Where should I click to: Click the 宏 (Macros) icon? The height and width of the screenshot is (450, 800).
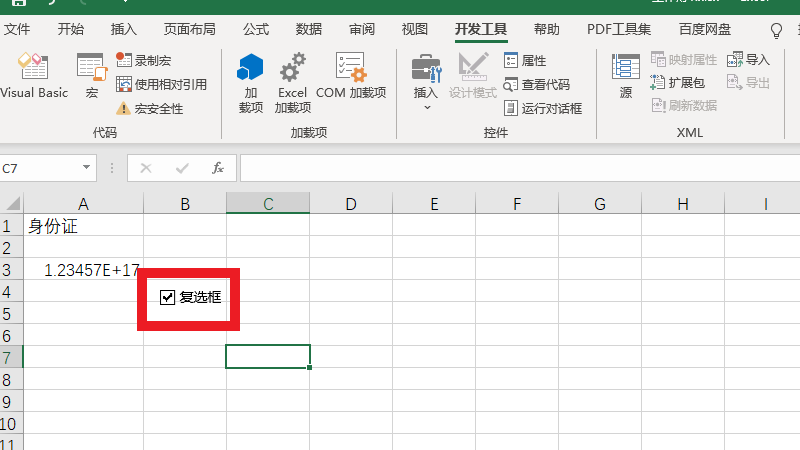tap(91, 76)
